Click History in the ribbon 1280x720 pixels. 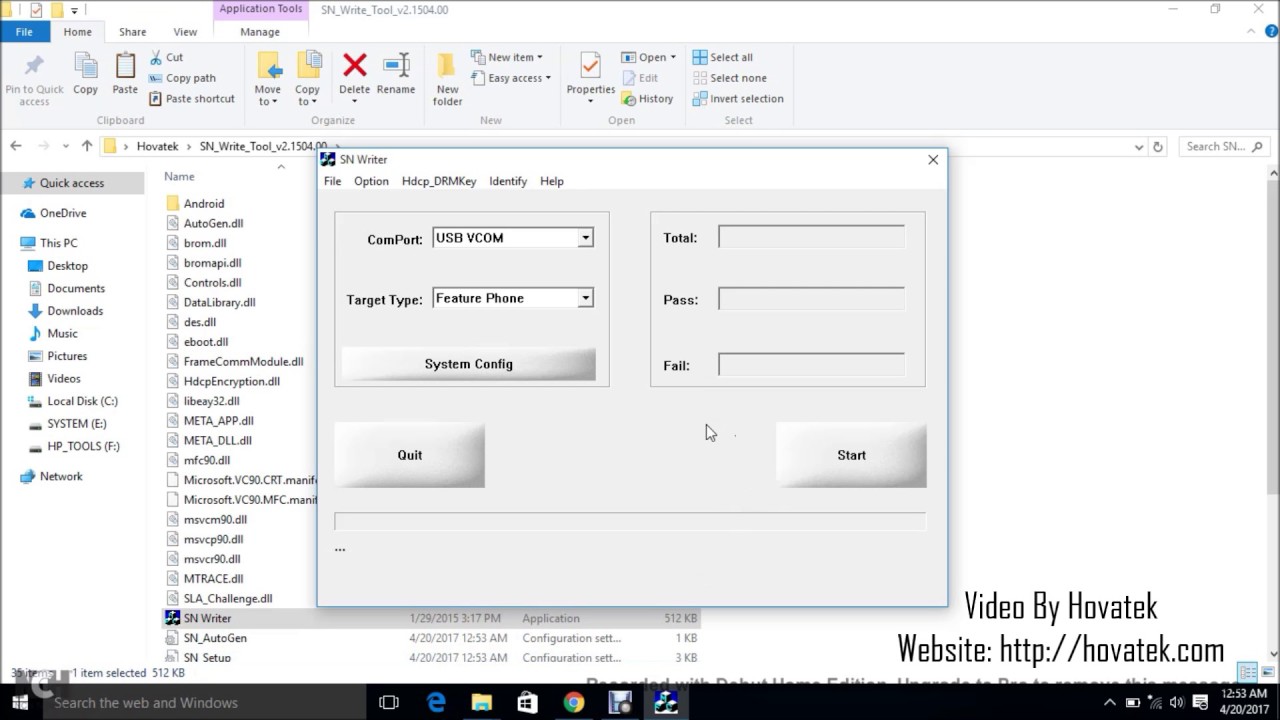coord(647,99)
